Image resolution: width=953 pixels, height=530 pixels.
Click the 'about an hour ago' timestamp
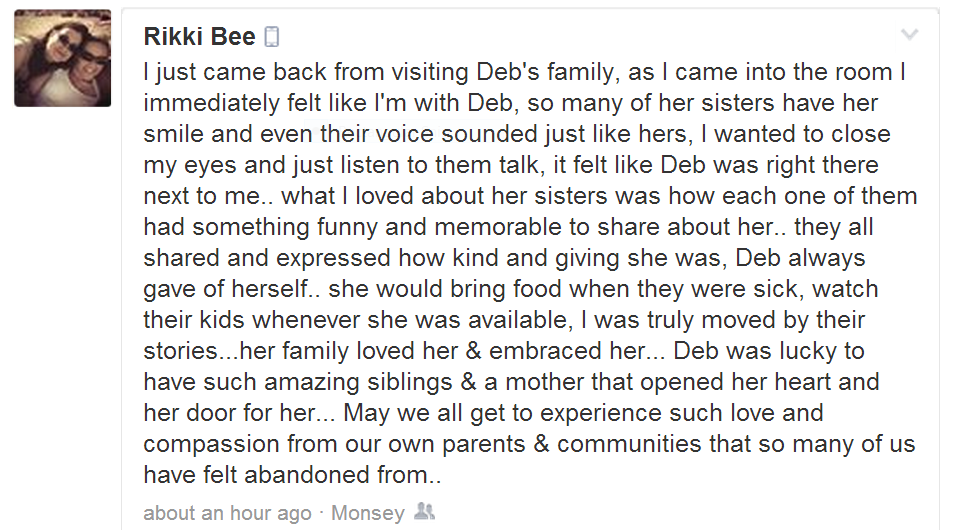(227, 513)
